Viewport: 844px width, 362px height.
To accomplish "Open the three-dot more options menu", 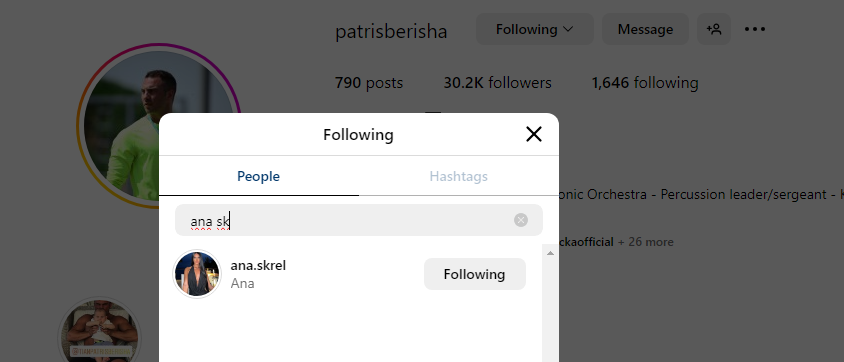I will tap(755, 29).
